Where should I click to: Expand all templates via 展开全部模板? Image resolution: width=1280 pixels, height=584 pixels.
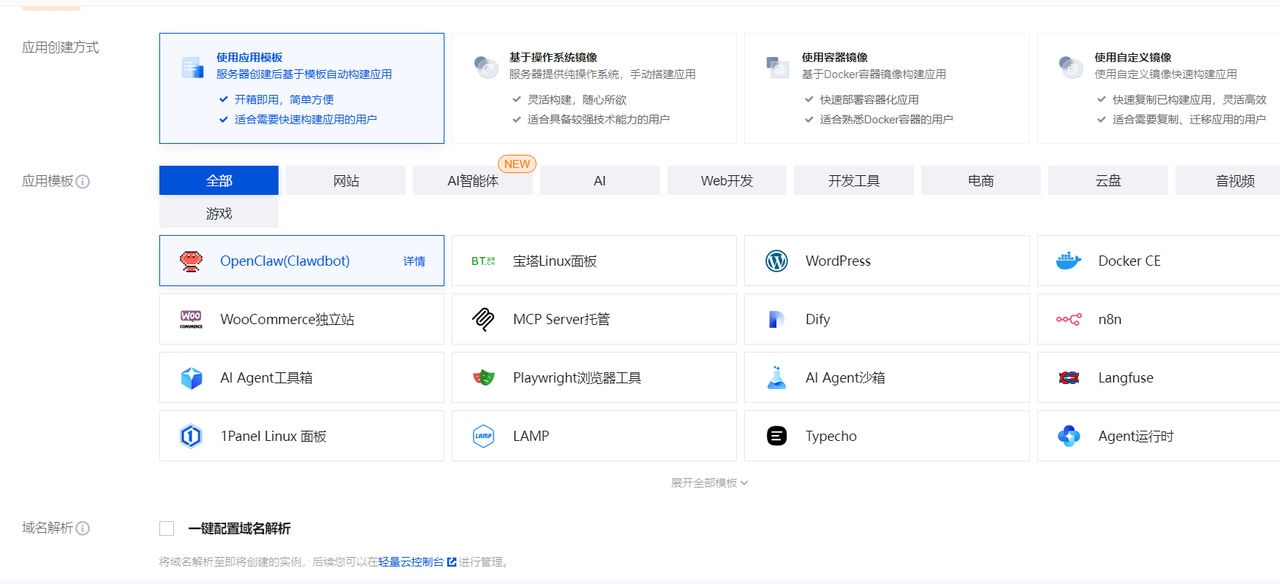tap(709, 483)
